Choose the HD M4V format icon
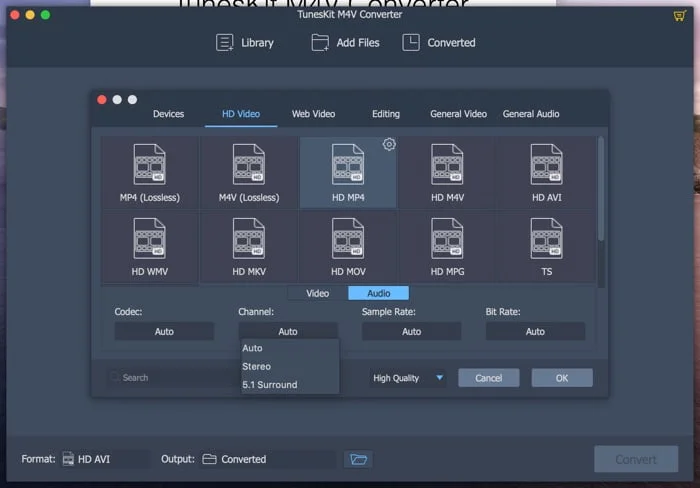This screenshot has height=488, width=700. tap(447, 164)
